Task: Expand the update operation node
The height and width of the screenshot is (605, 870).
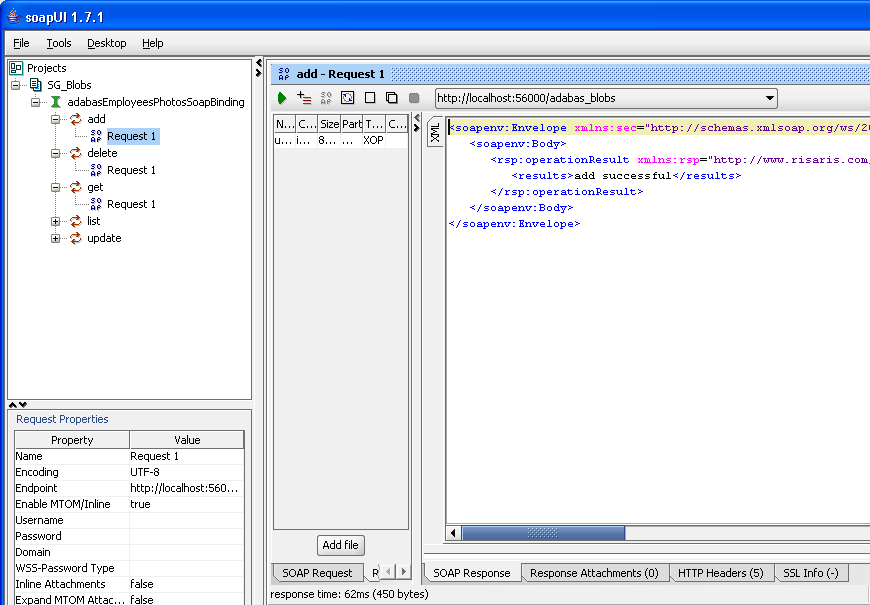Action: 55,239
